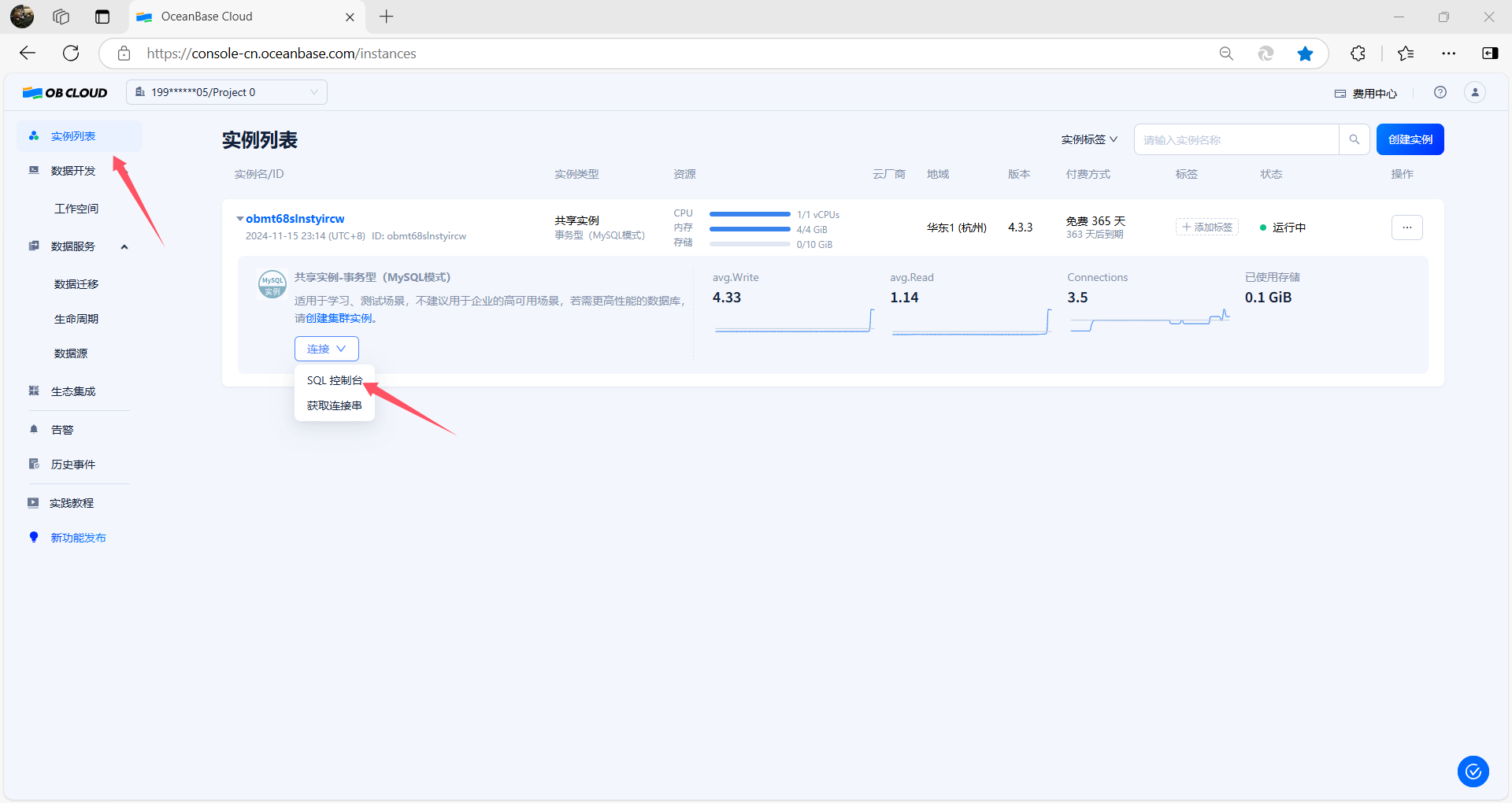Collapse the 数据服务 sidebar group
Screen dimensions: 1512x803
point(124,246)
